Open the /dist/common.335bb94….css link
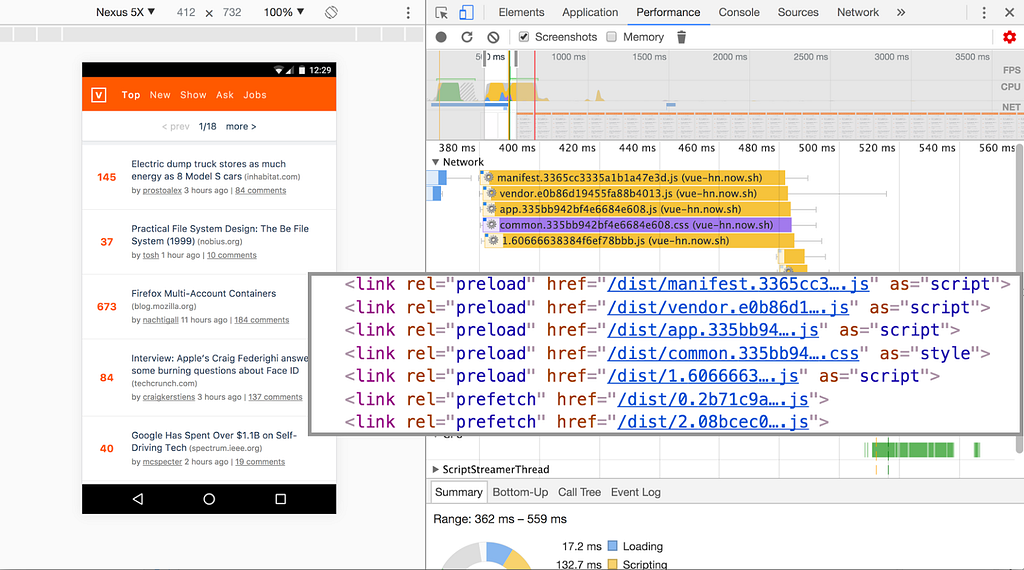The width and height of the screenshot is (1024, 570). click(733, 354)
